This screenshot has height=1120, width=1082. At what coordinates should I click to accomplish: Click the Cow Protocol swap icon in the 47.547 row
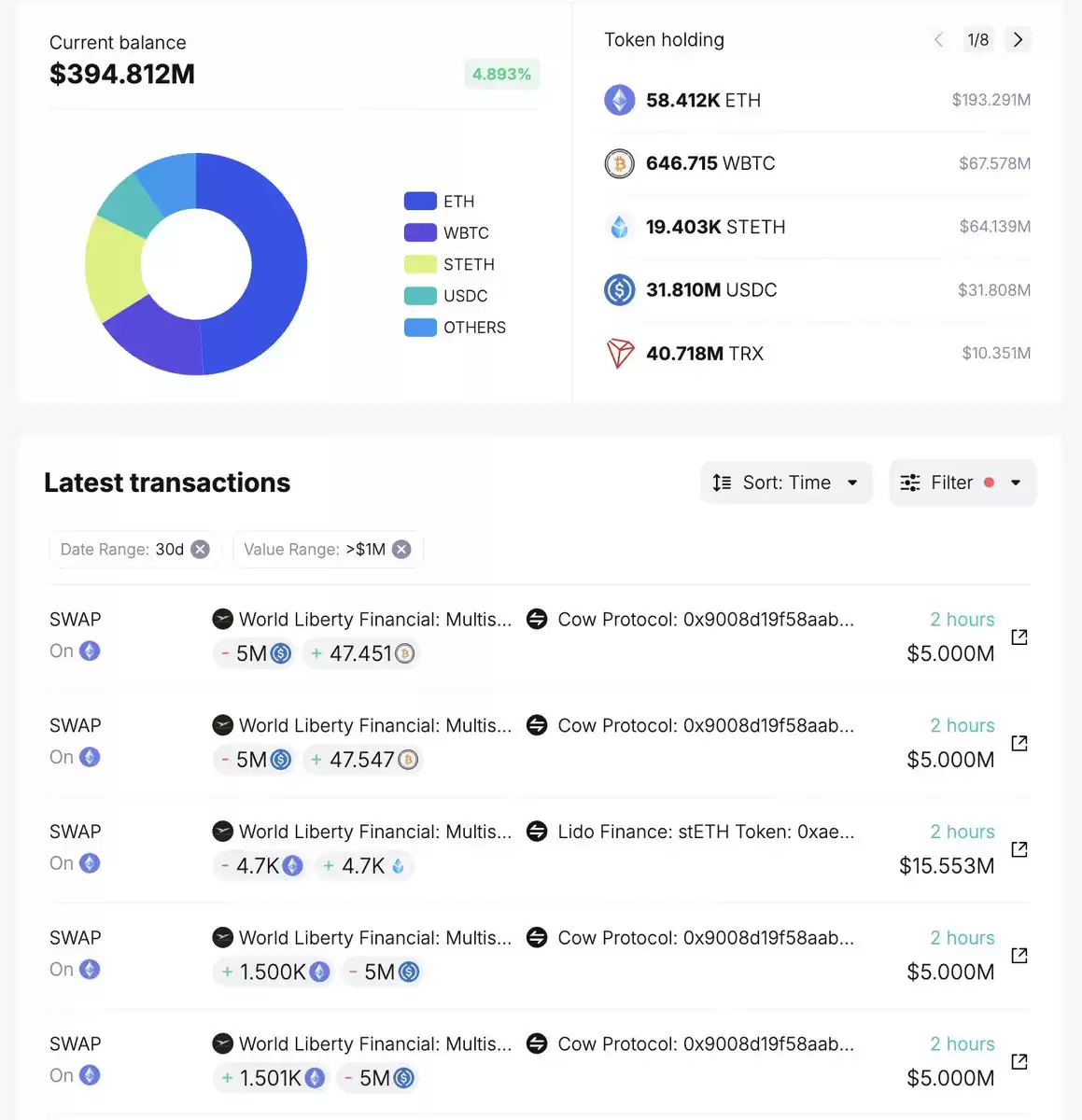pyautogui.click(x=537, y=725)
